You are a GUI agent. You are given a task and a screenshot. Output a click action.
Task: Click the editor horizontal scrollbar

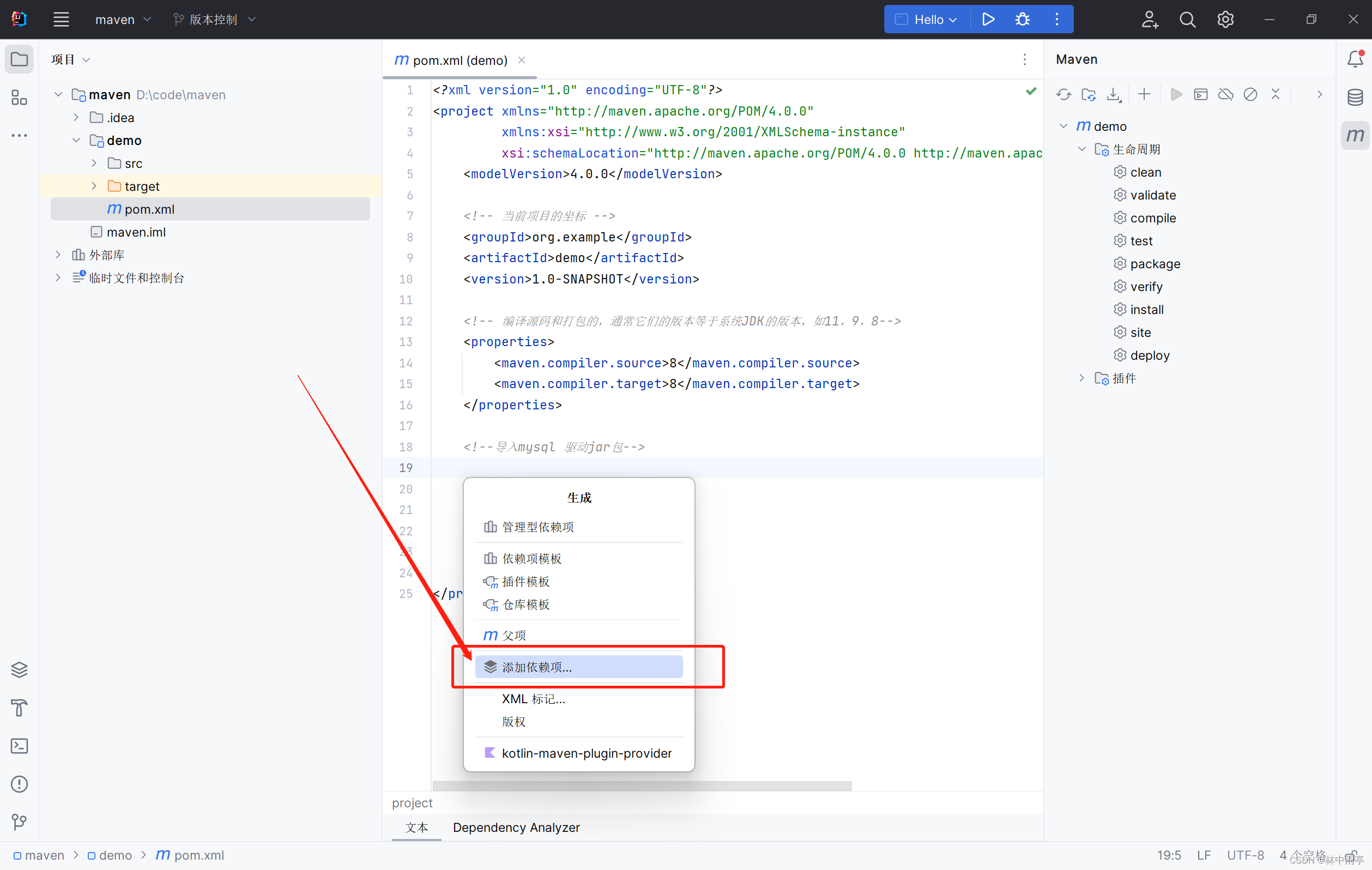pos(642,786)
